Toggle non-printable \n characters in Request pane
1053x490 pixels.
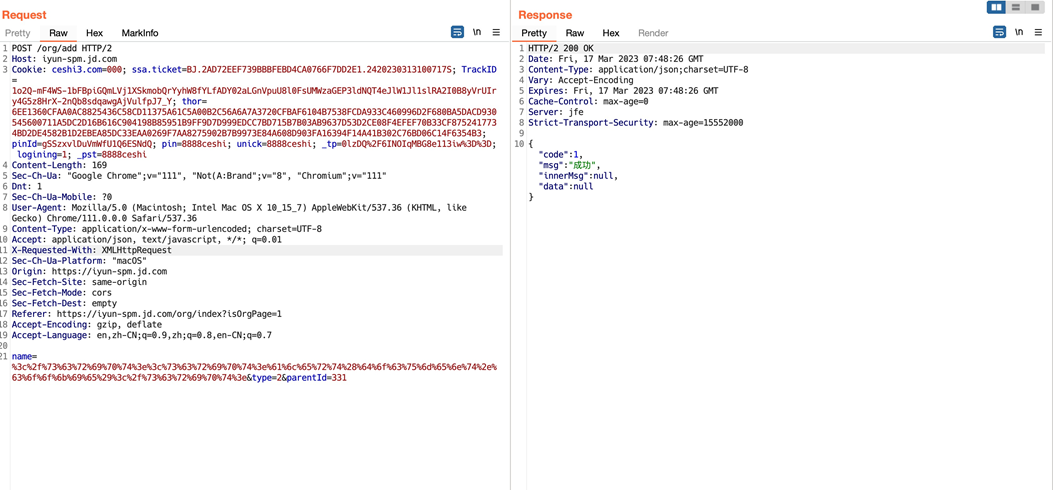[x=477, y=32]
